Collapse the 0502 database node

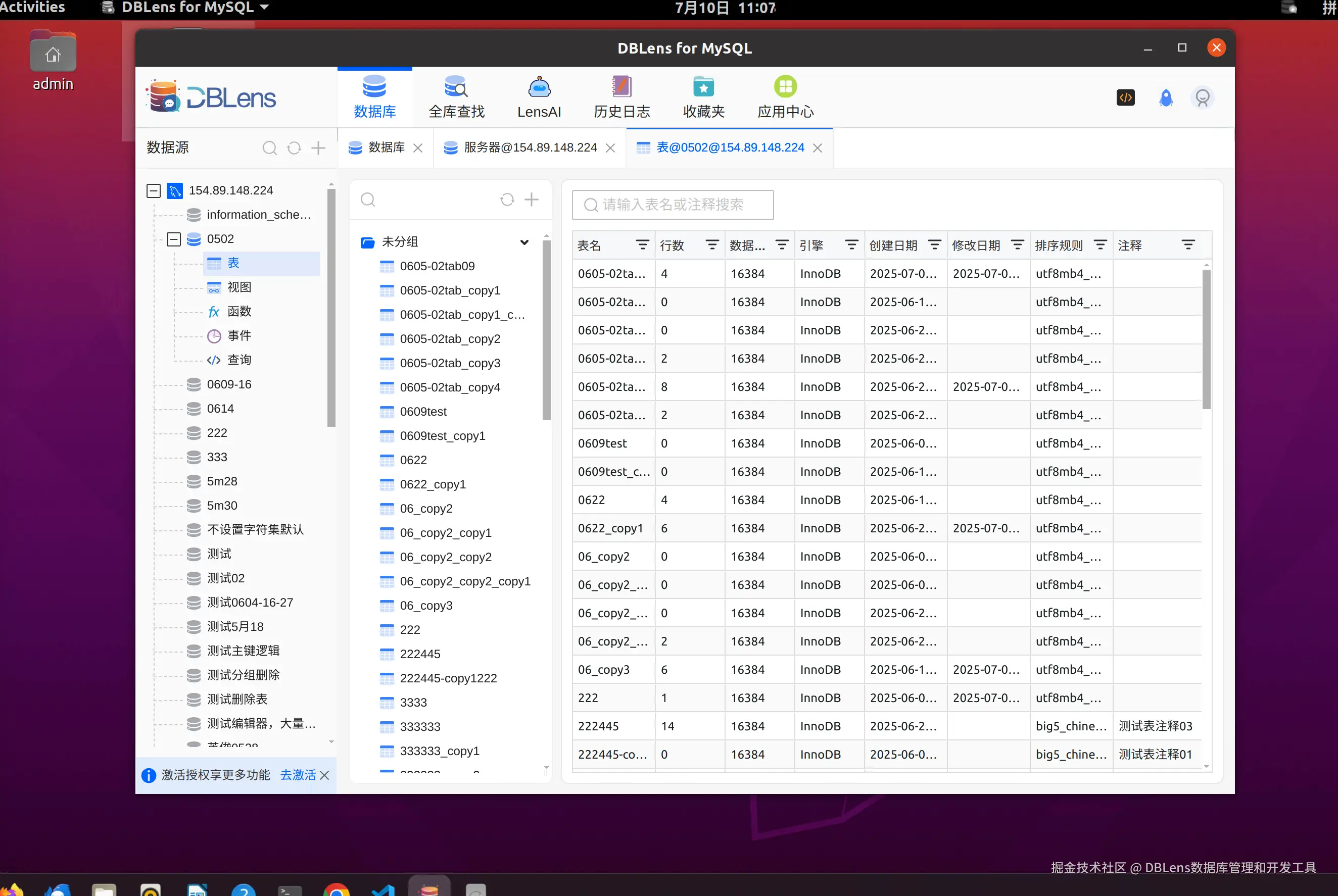(x=174, y=239)
